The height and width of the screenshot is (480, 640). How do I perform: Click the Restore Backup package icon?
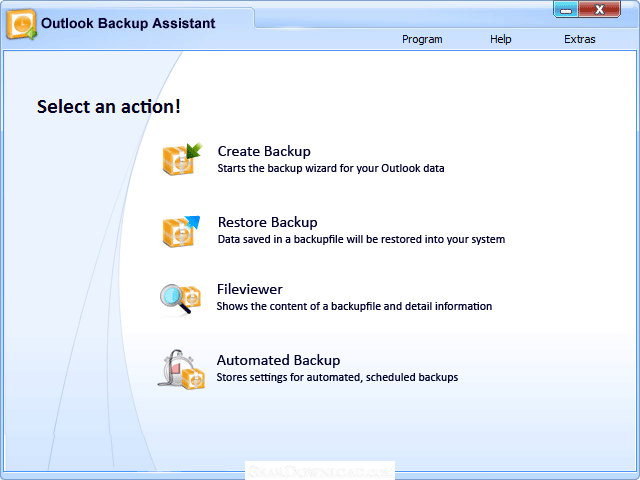coord(182,231)
